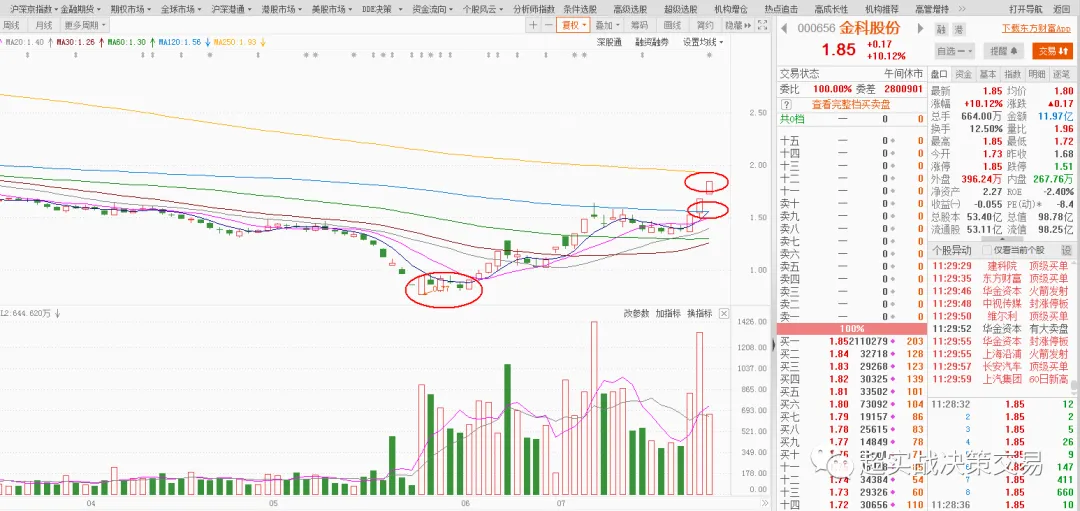The image size is (1080, 511).
Task: Open 热点追击 menu item
Action: click(781, 9)
